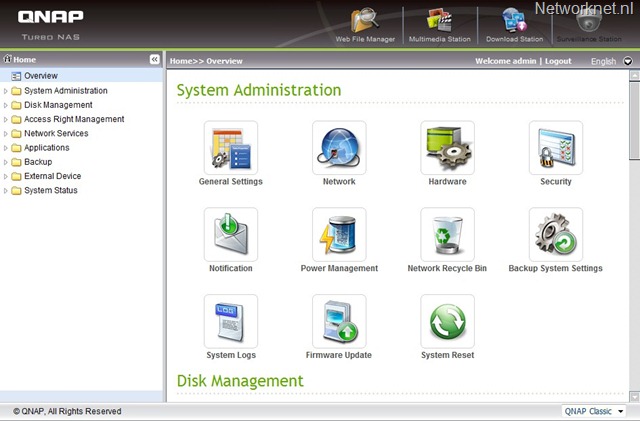This screenshot has width=640, height=421.
Task: Select External Device in sidebar tree
Action: click(x=52, y=176)
